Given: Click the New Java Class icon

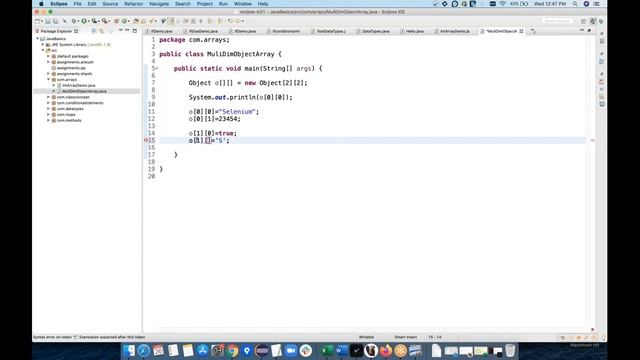Looking at the screenshot, I should tap(124, 21).
